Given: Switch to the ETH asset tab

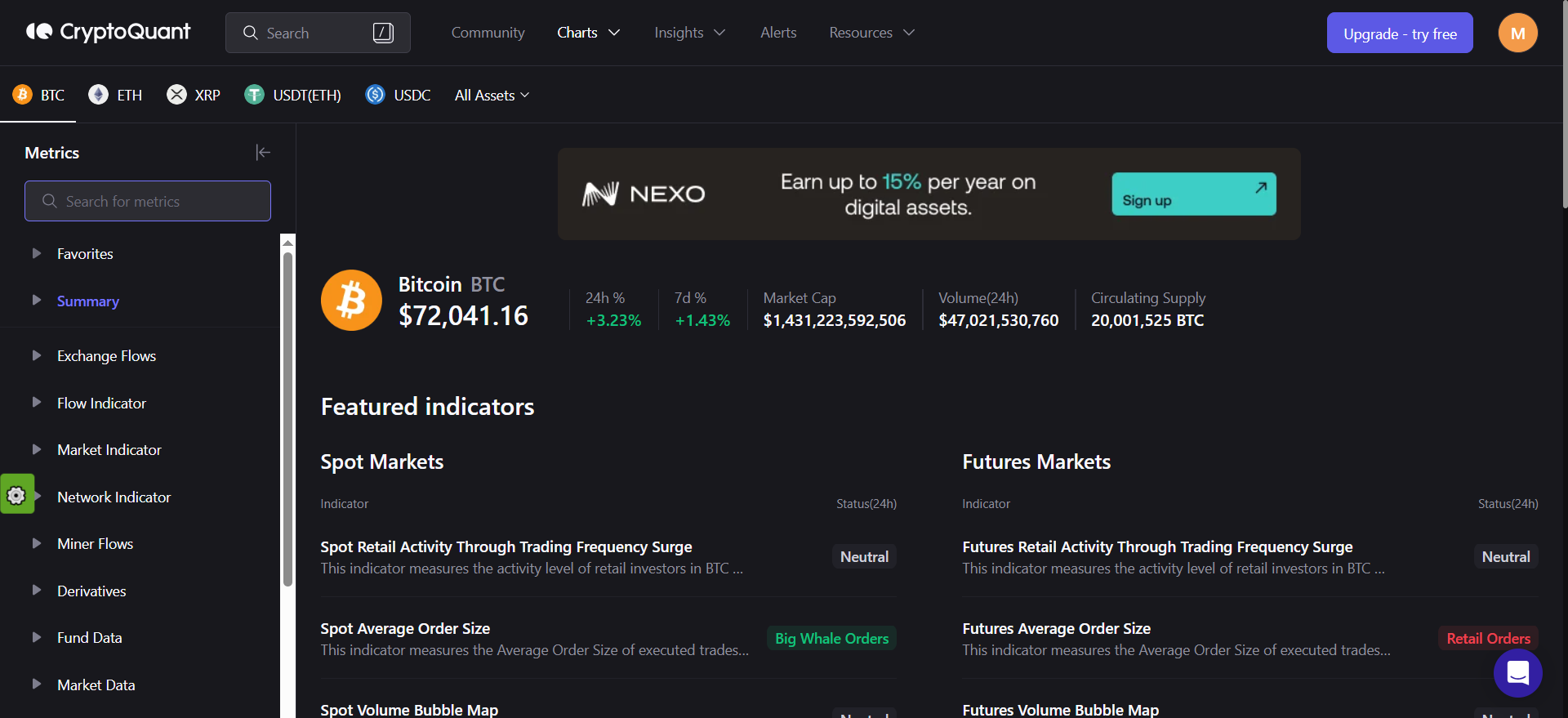Looking at the screenshot, I should [x=115, y=95].
